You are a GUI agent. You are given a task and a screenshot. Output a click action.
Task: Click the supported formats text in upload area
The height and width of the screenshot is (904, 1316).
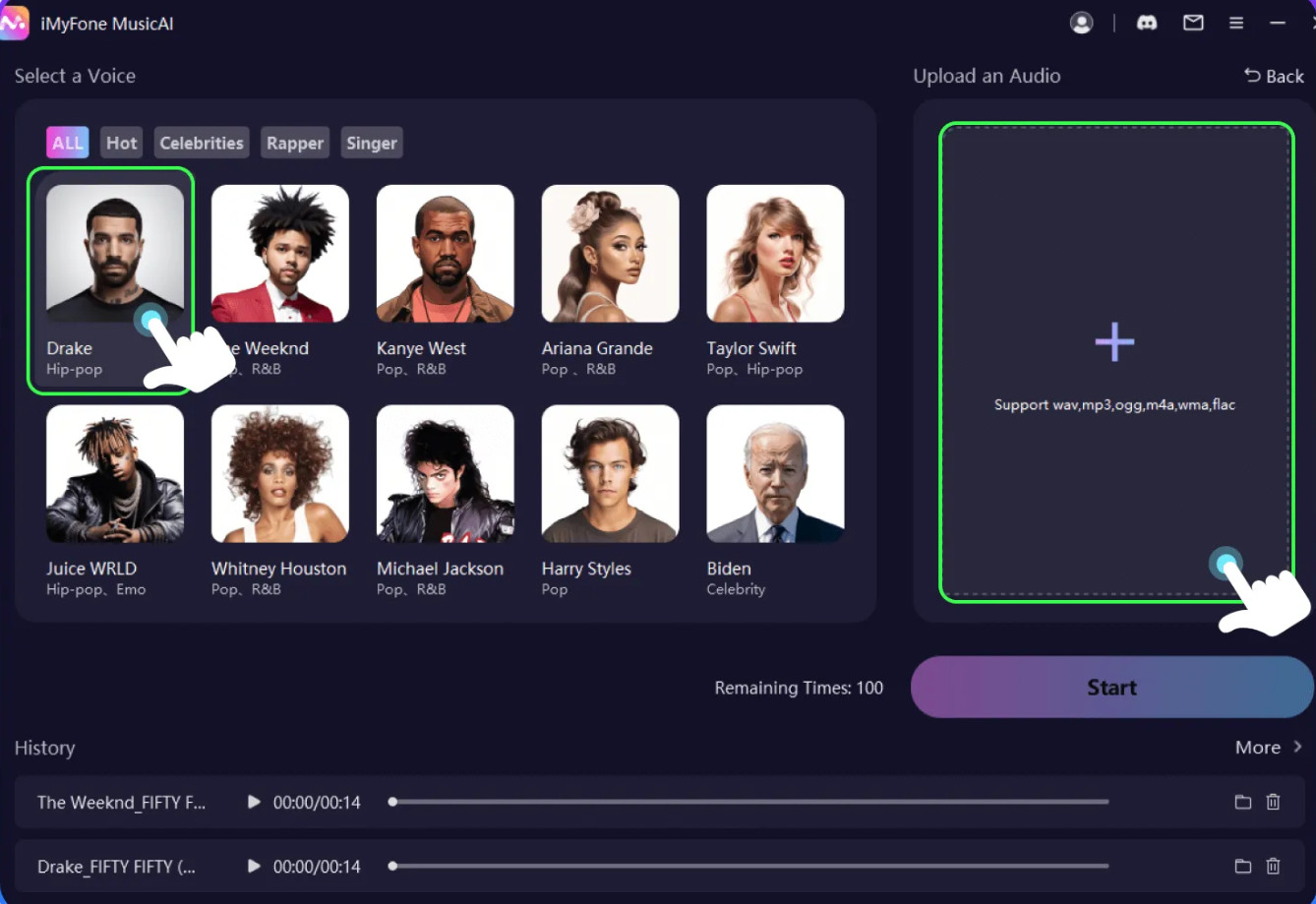click(x=1114, y=404)
